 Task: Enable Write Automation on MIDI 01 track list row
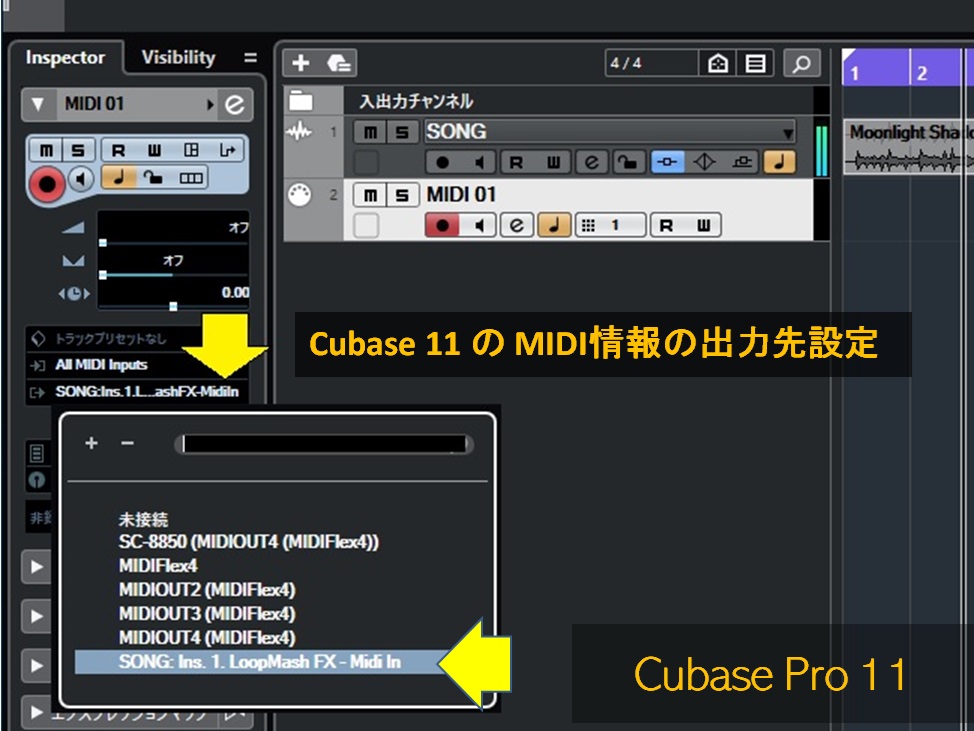click(x=703, y=225)
